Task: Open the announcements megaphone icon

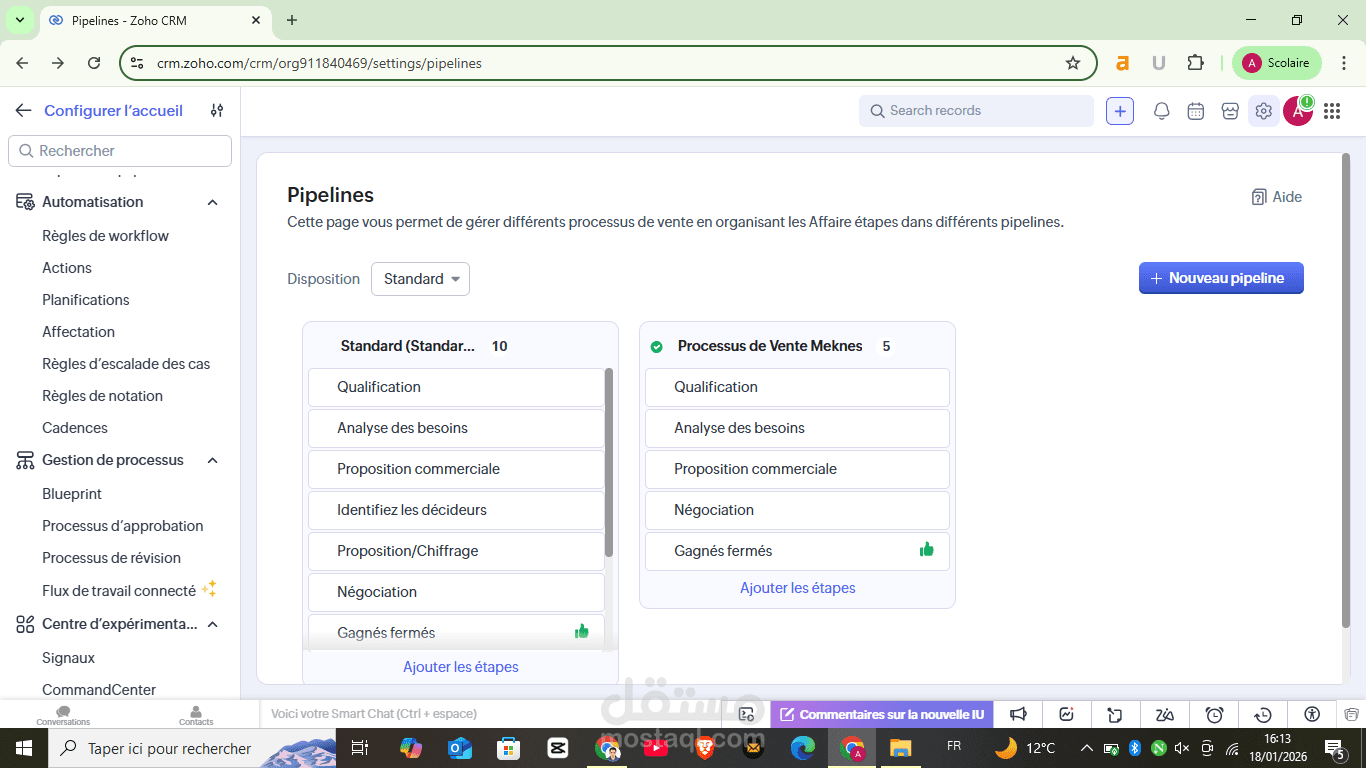Action: 1017,714
